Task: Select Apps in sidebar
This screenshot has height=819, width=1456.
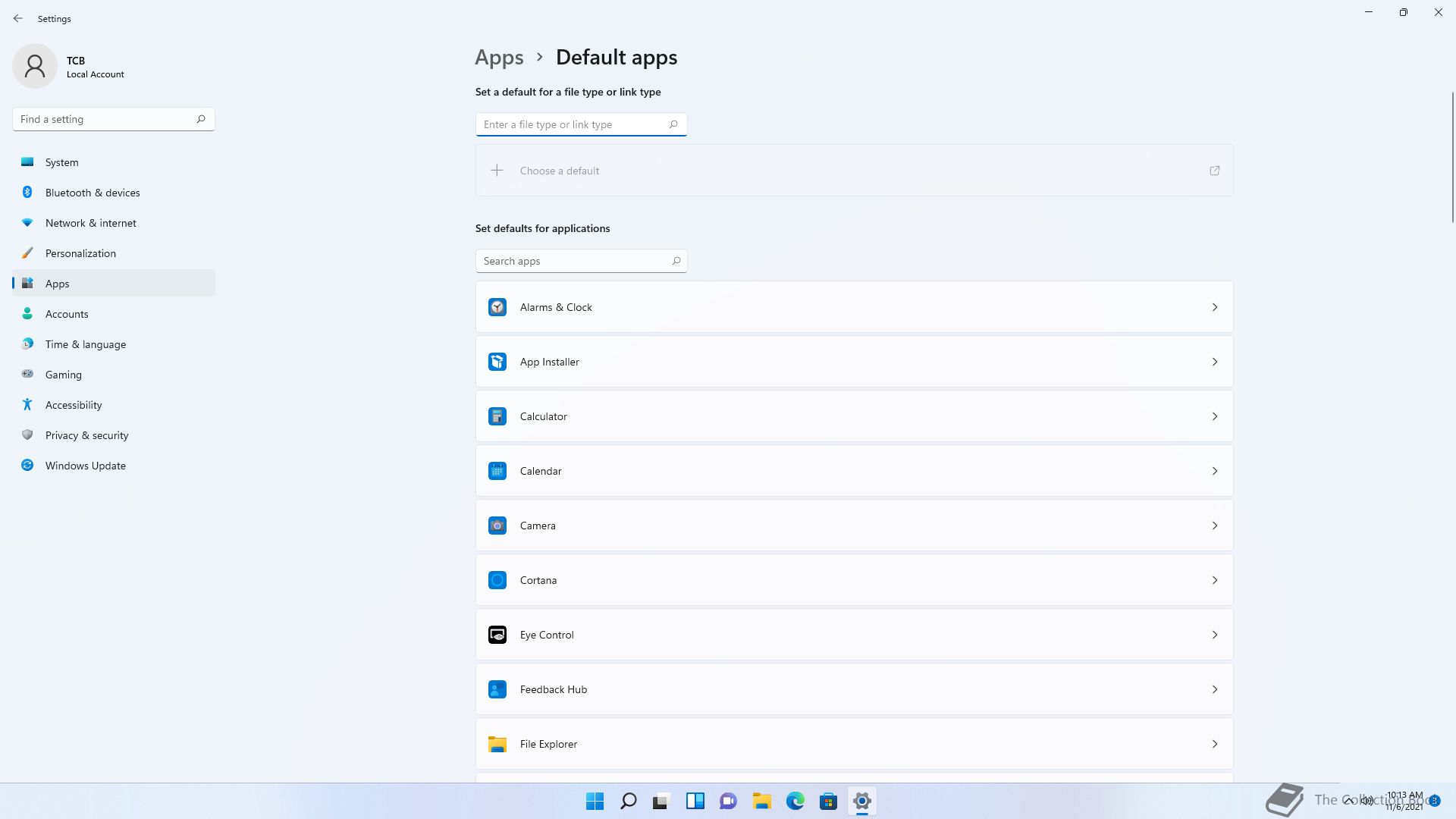Action: [x=114, y=284]
